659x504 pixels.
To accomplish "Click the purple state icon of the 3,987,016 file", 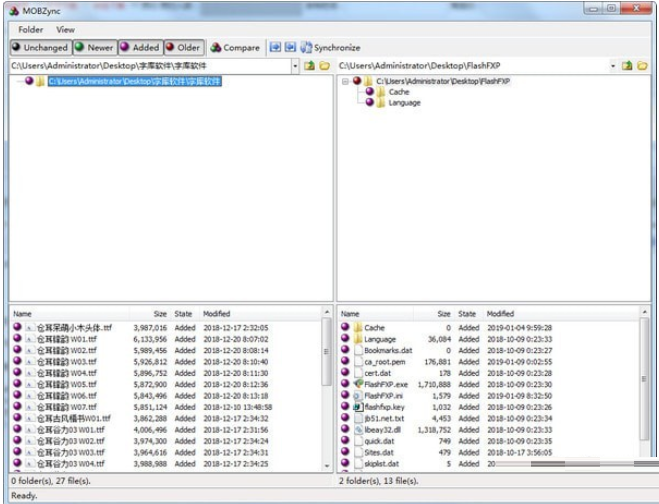I will tap(17, 327).
